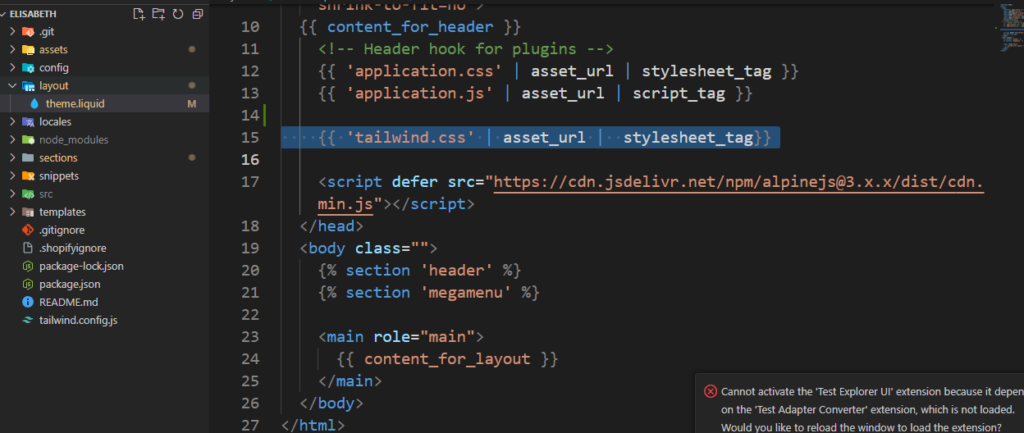The image size is (1024, 433).
Task: Expand the templates folder chevron
Action: (x=12, y=212)
